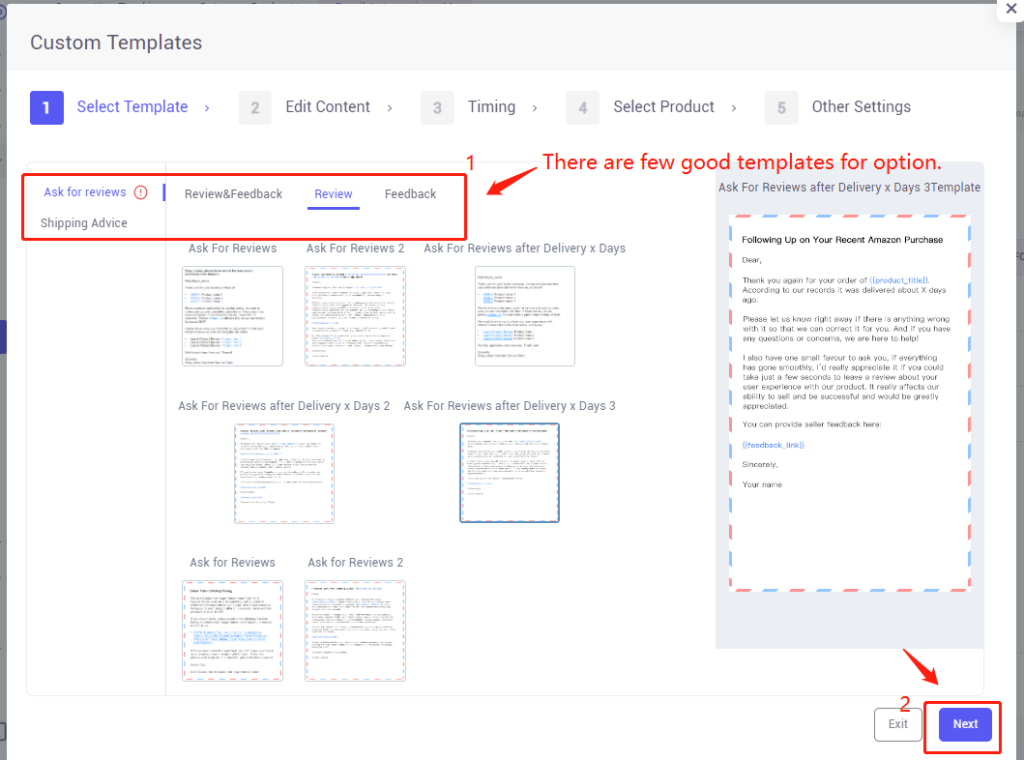Choose Ask For Reviews 2 template thumbnail
The image size is (1024, 760).
355,316
